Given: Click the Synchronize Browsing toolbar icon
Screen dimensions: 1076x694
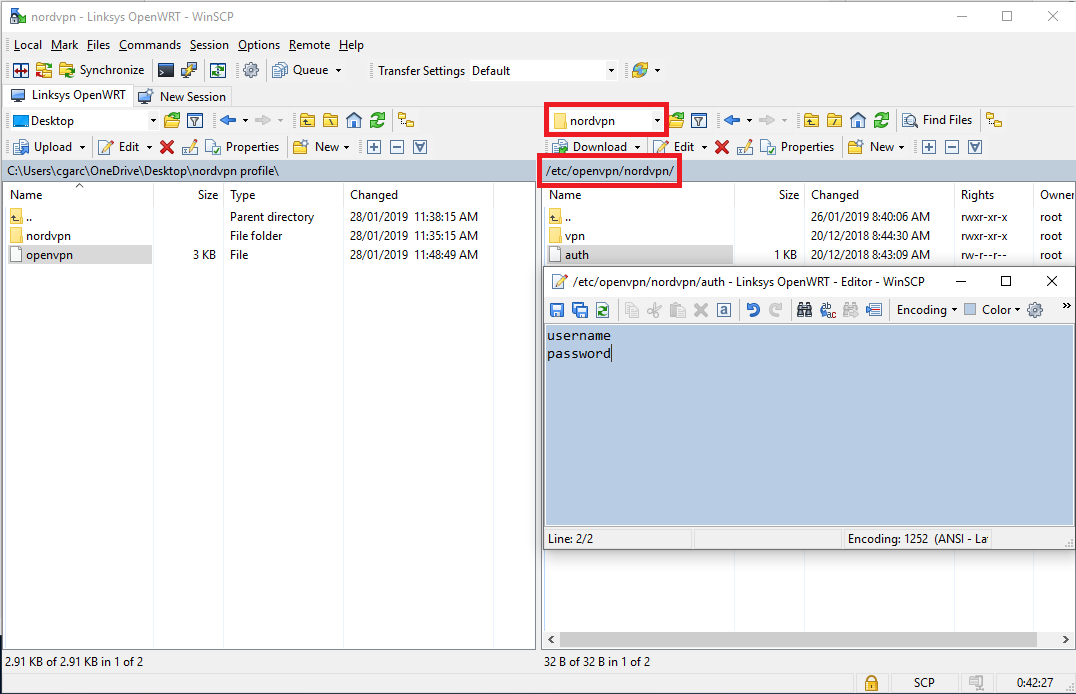Looking at the screenshot, I should click(44, 70).
